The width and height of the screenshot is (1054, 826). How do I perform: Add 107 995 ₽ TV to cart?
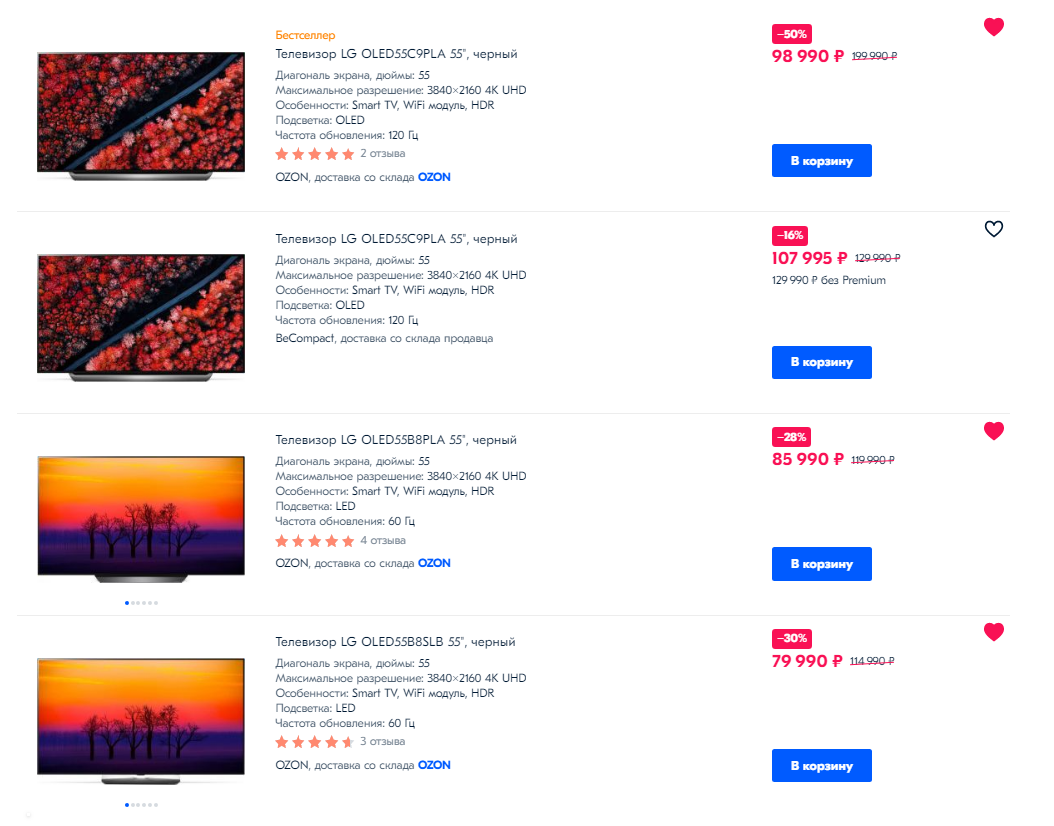tap(821, 362)
